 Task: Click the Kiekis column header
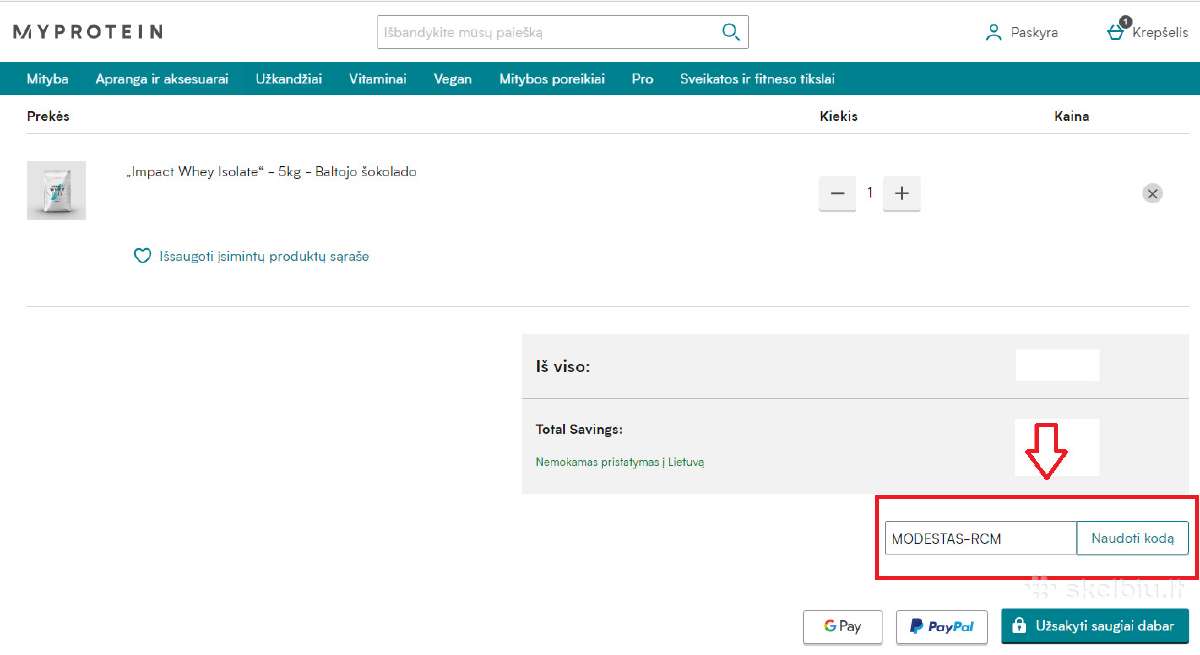(x=839, y=116)
